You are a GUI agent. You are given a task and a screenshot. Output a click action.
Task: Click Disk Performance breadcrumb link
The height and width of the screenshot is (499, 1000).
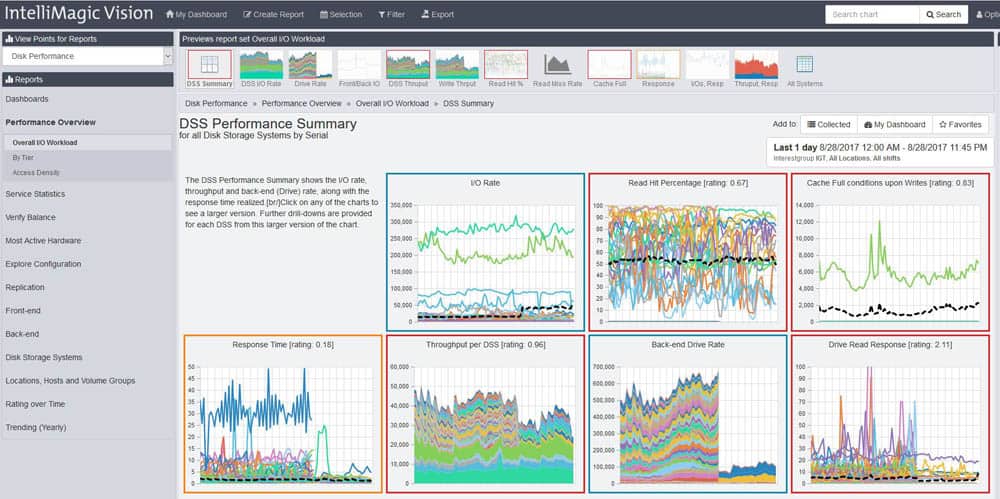click(216, 103)
